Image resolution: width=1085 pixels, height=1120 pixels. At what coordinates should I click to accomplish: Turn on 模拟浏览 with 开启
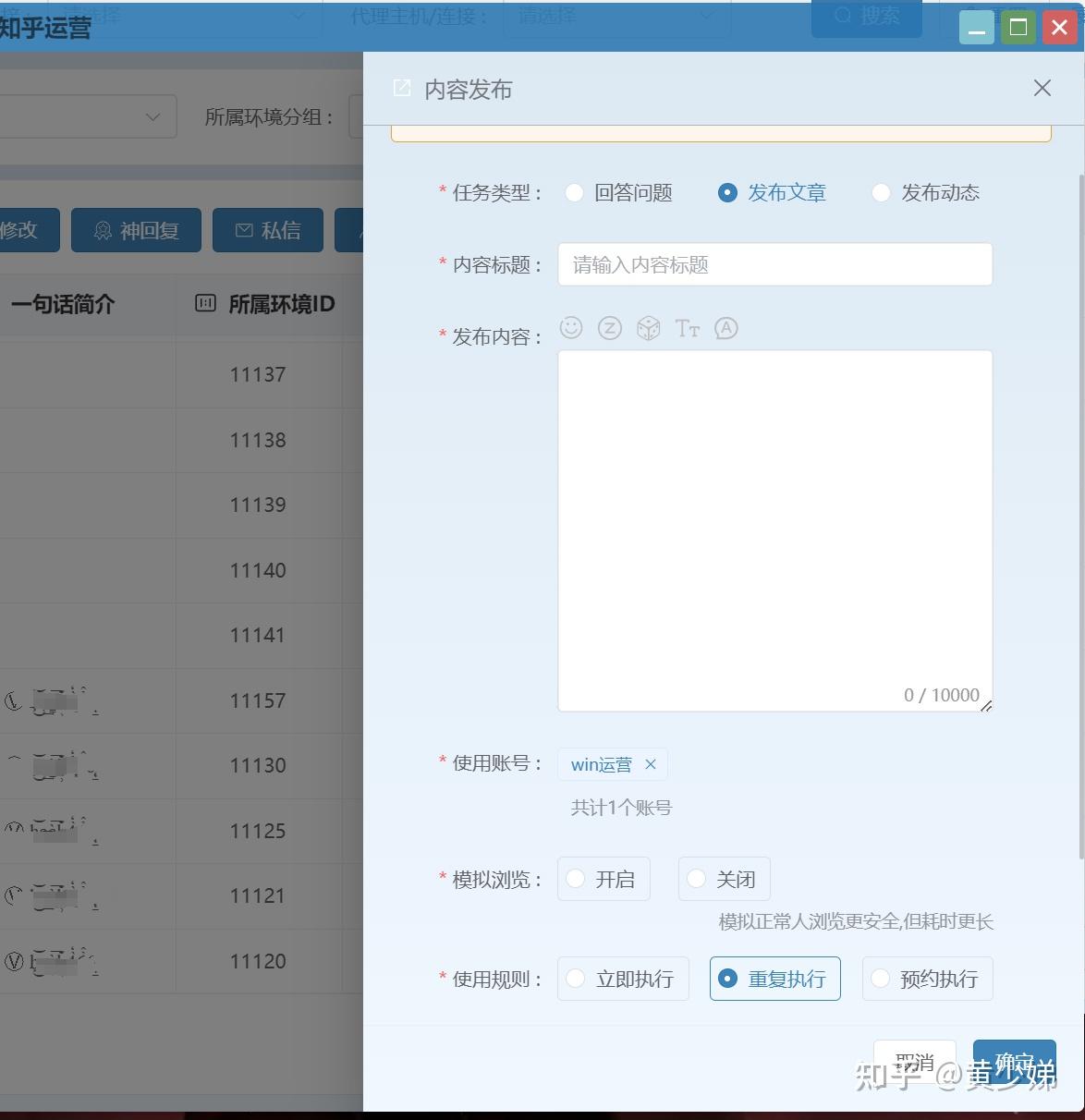603,879
